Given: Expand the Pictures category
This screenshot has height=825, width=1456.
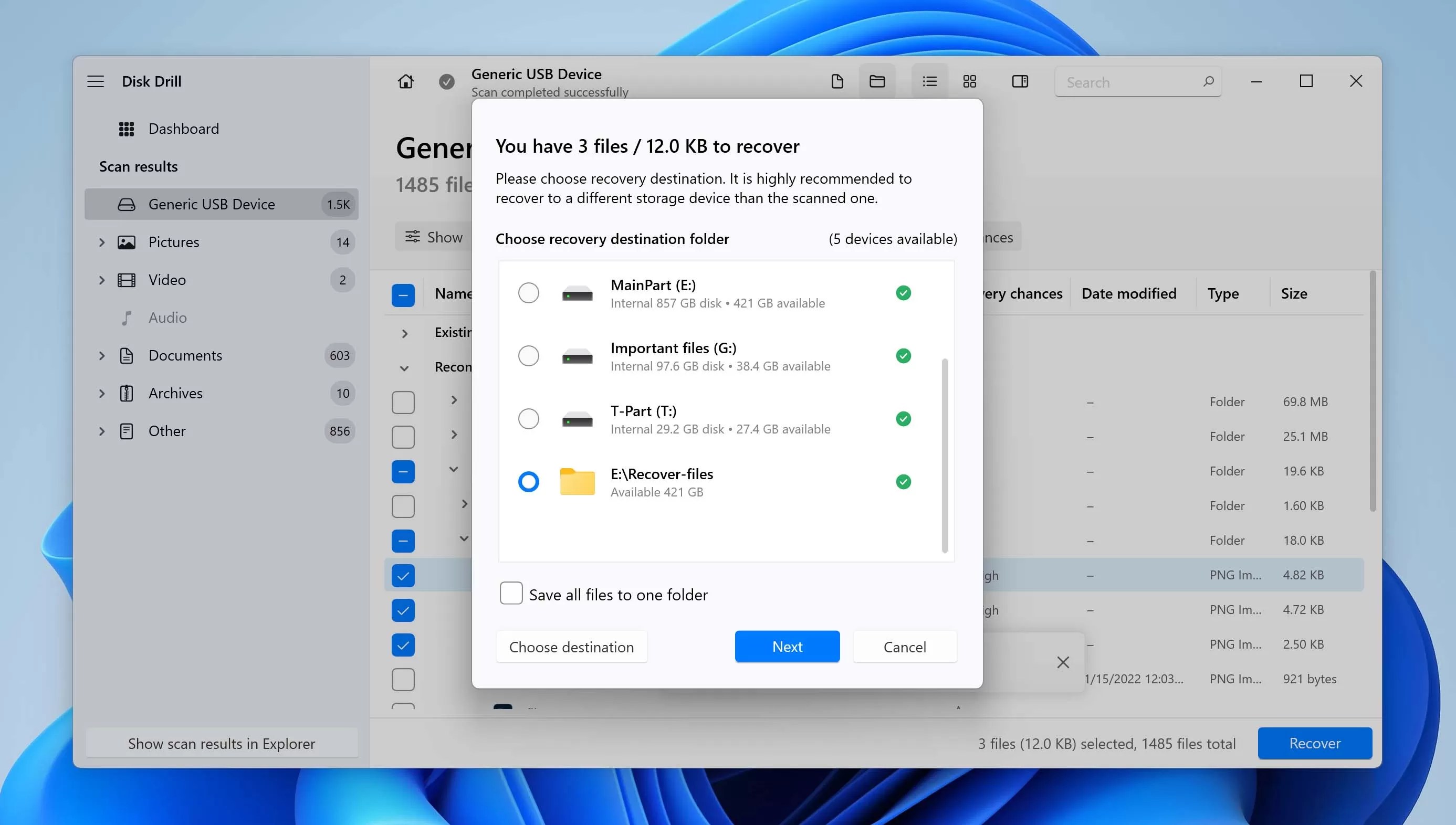Looking at the screenshot, I should (x=102, y=242).
